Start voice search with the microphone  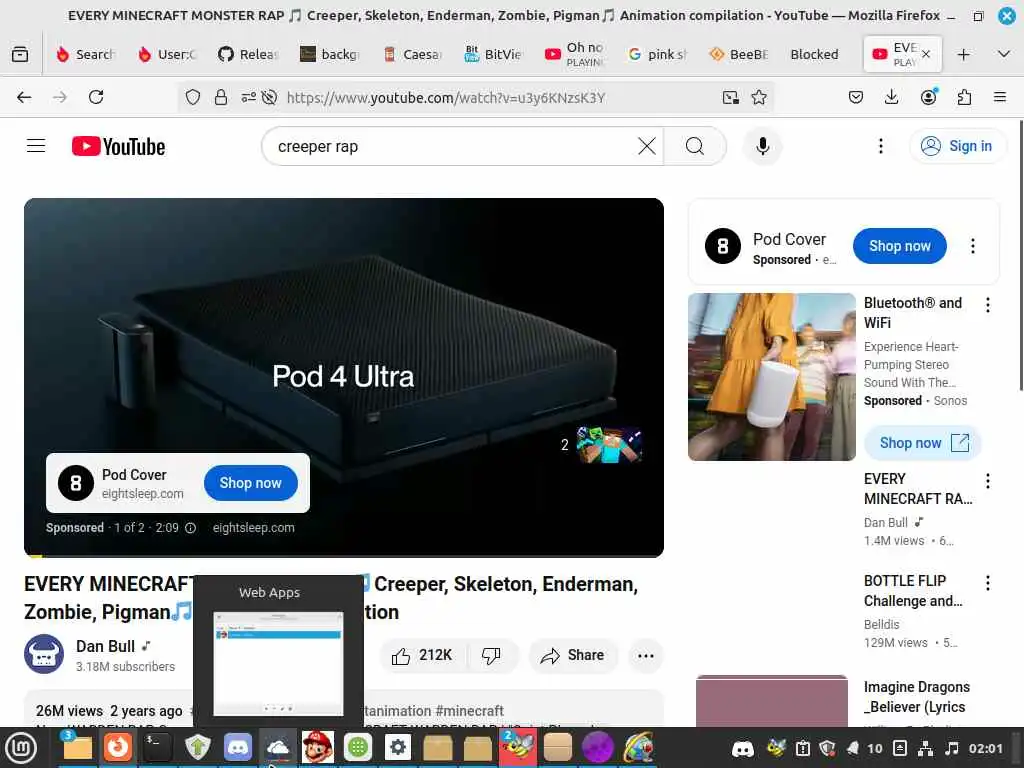762,146
